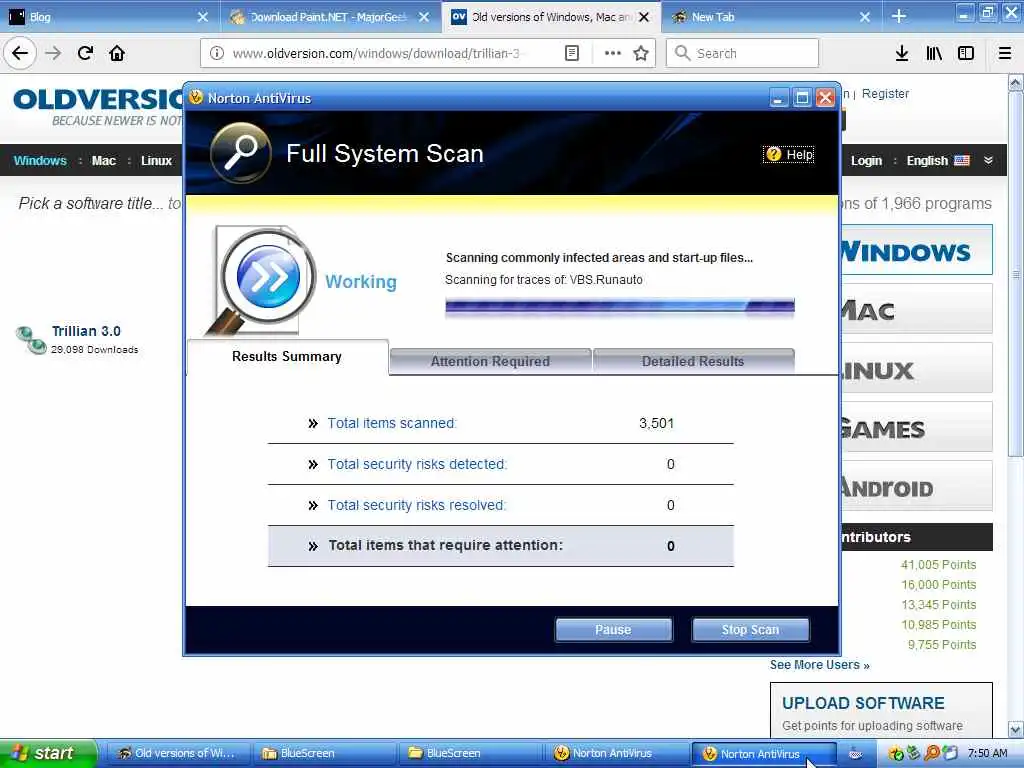Screen dimensions: 1024x768
Task: Select the Results Summary tab
Action: [x=287, y=357]
